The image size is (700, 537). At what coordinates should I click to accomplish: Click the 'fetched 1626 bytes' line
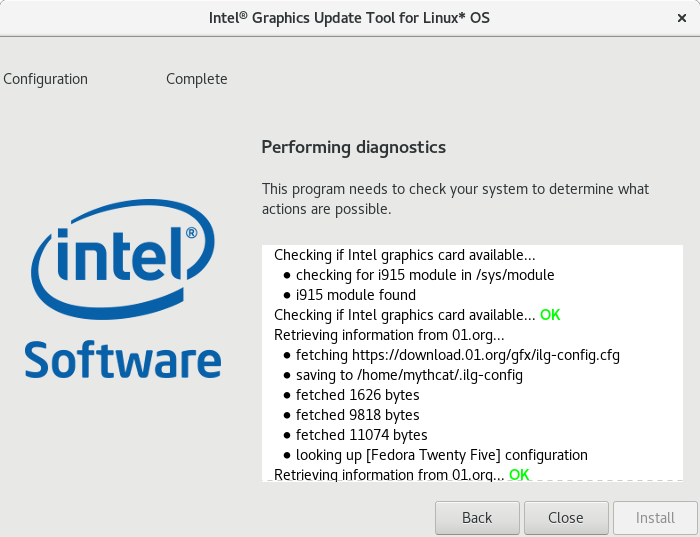point(358,395)
